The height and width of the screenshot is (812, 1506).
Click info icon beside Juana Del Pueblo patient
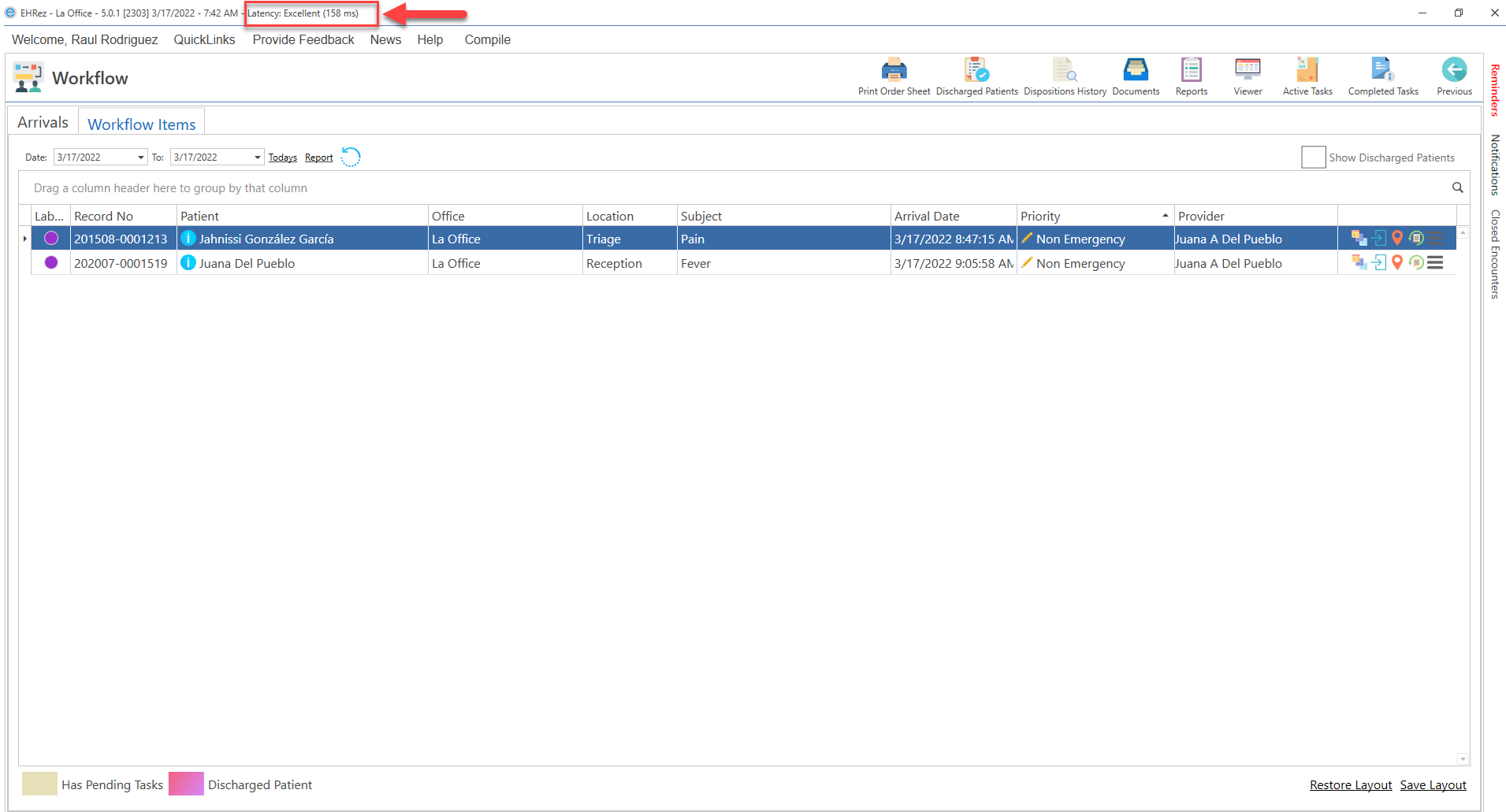tap(188, 262)
